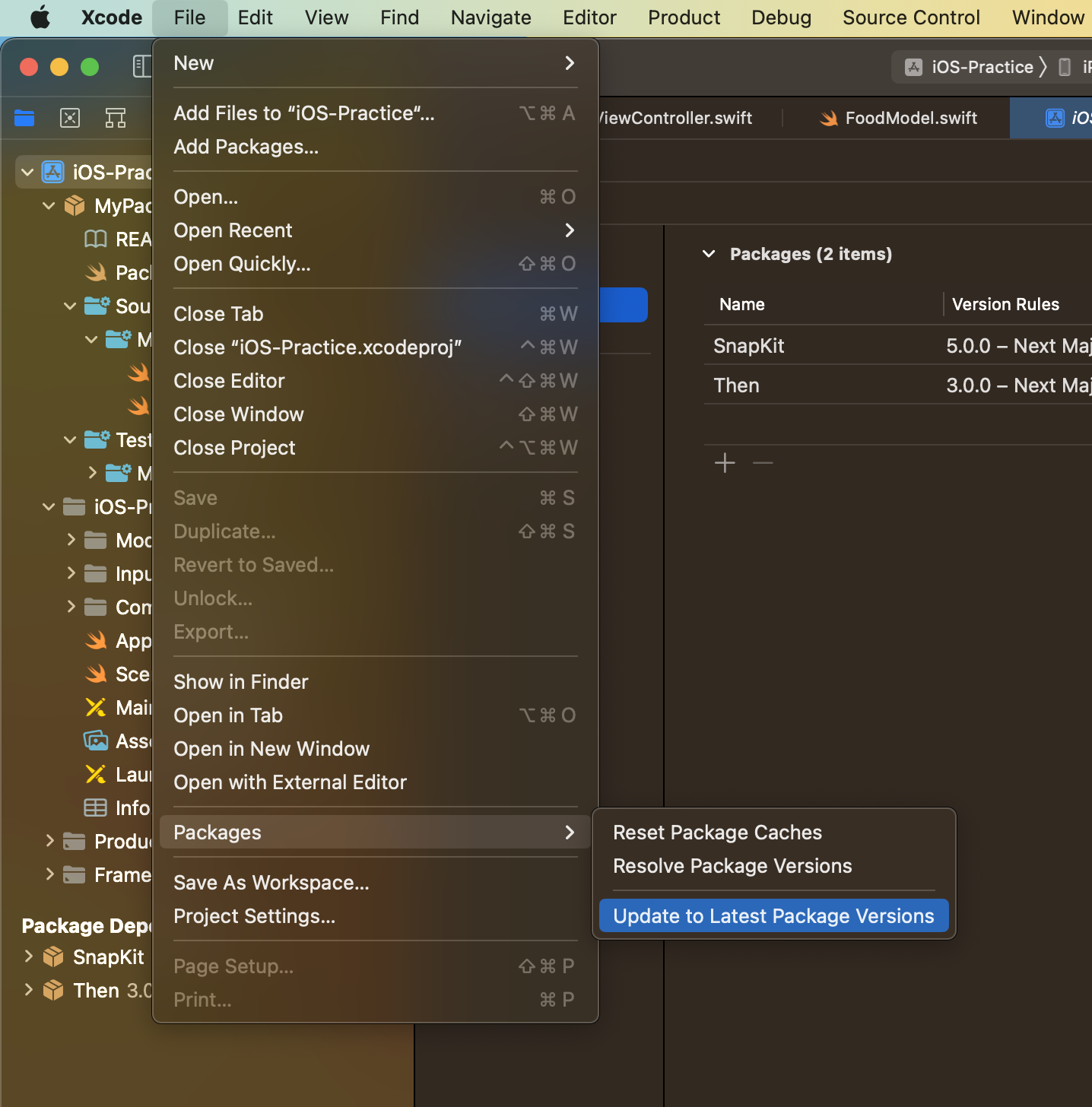Click the Sources folder icon
The height and width of the screenshot is (1107, 1092).
[x=97, y=306]
